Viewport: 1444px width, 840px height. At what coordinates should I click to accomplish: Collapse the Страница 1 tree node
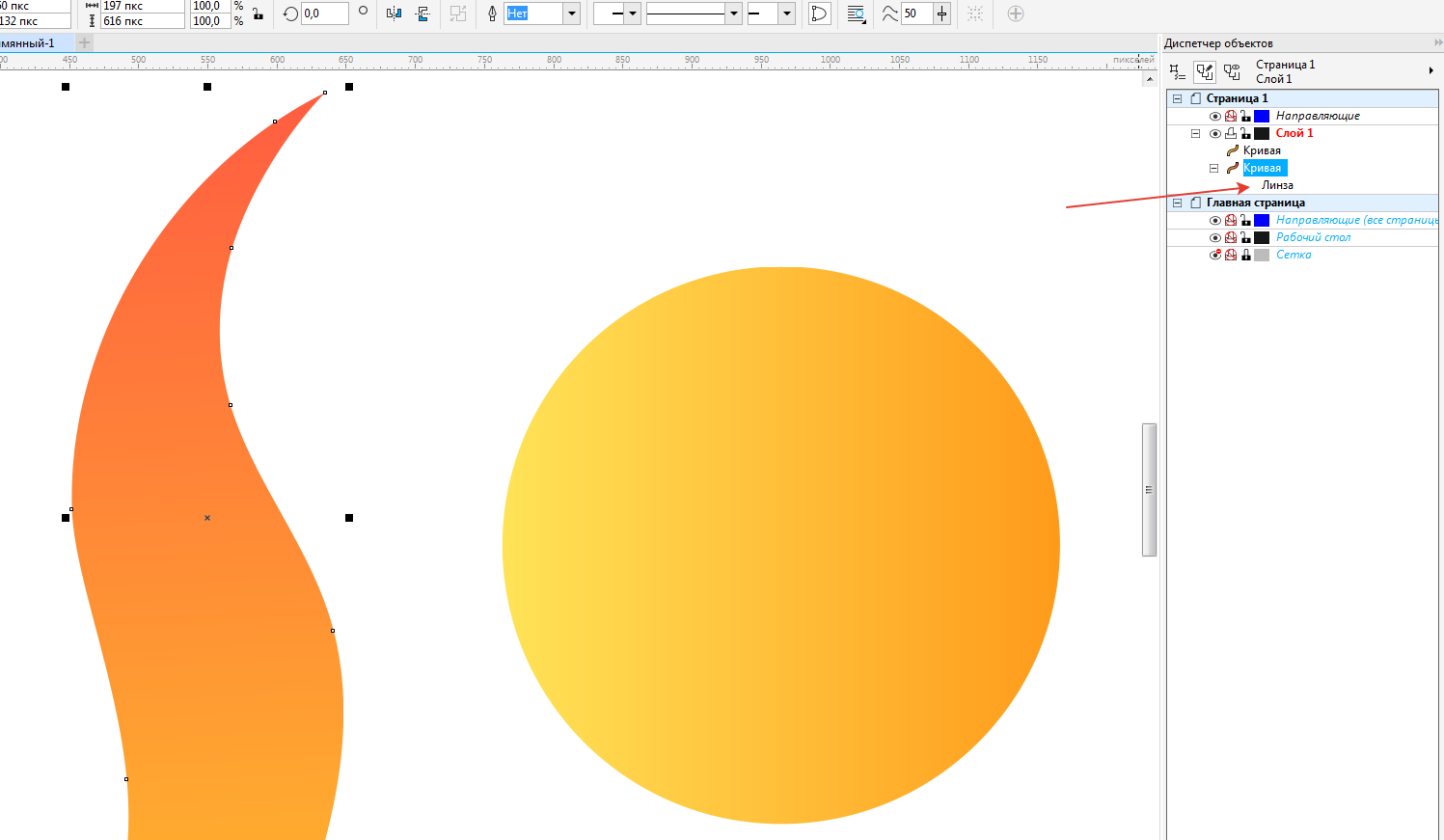pyautogui.click(x=1177, y=98)
